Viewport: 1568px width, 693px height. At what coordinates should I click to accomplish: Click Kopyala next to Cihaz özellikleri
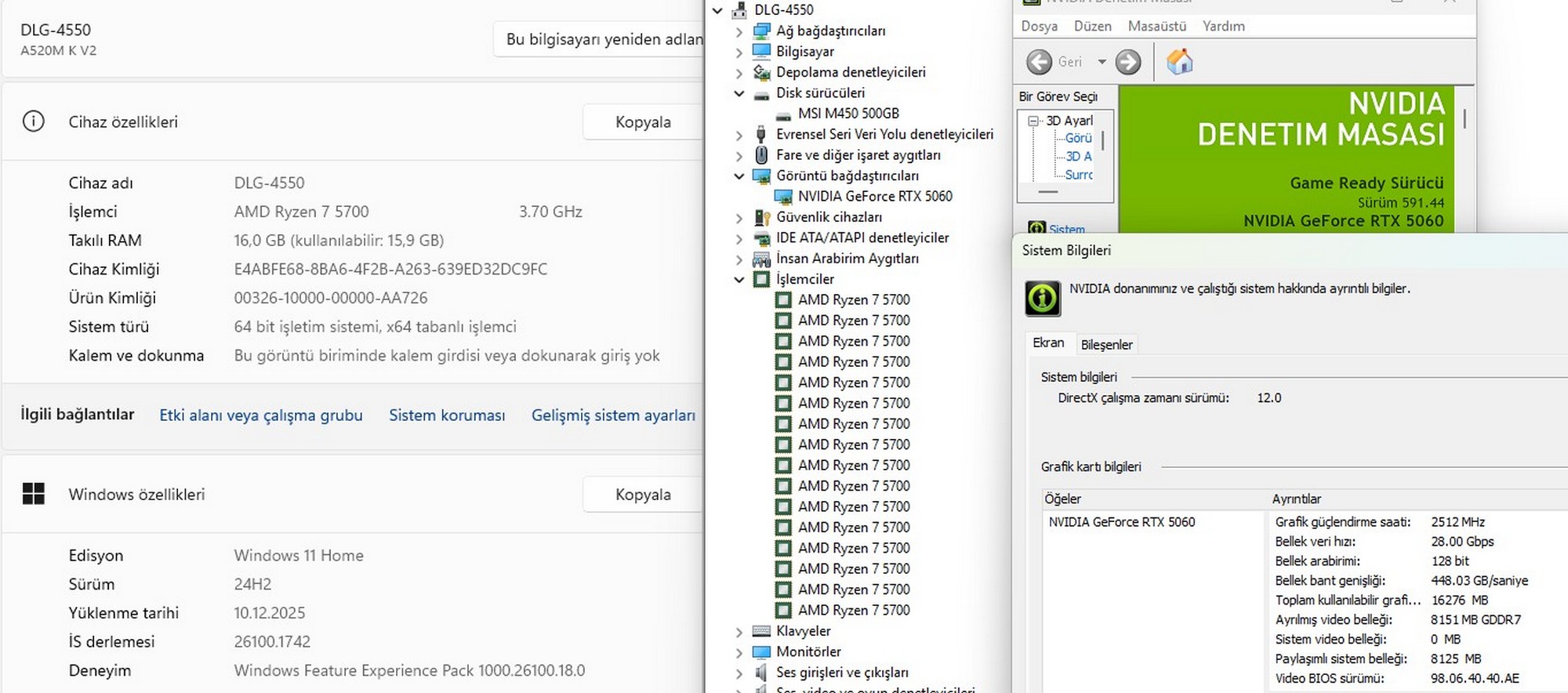[x=642, y=122]
